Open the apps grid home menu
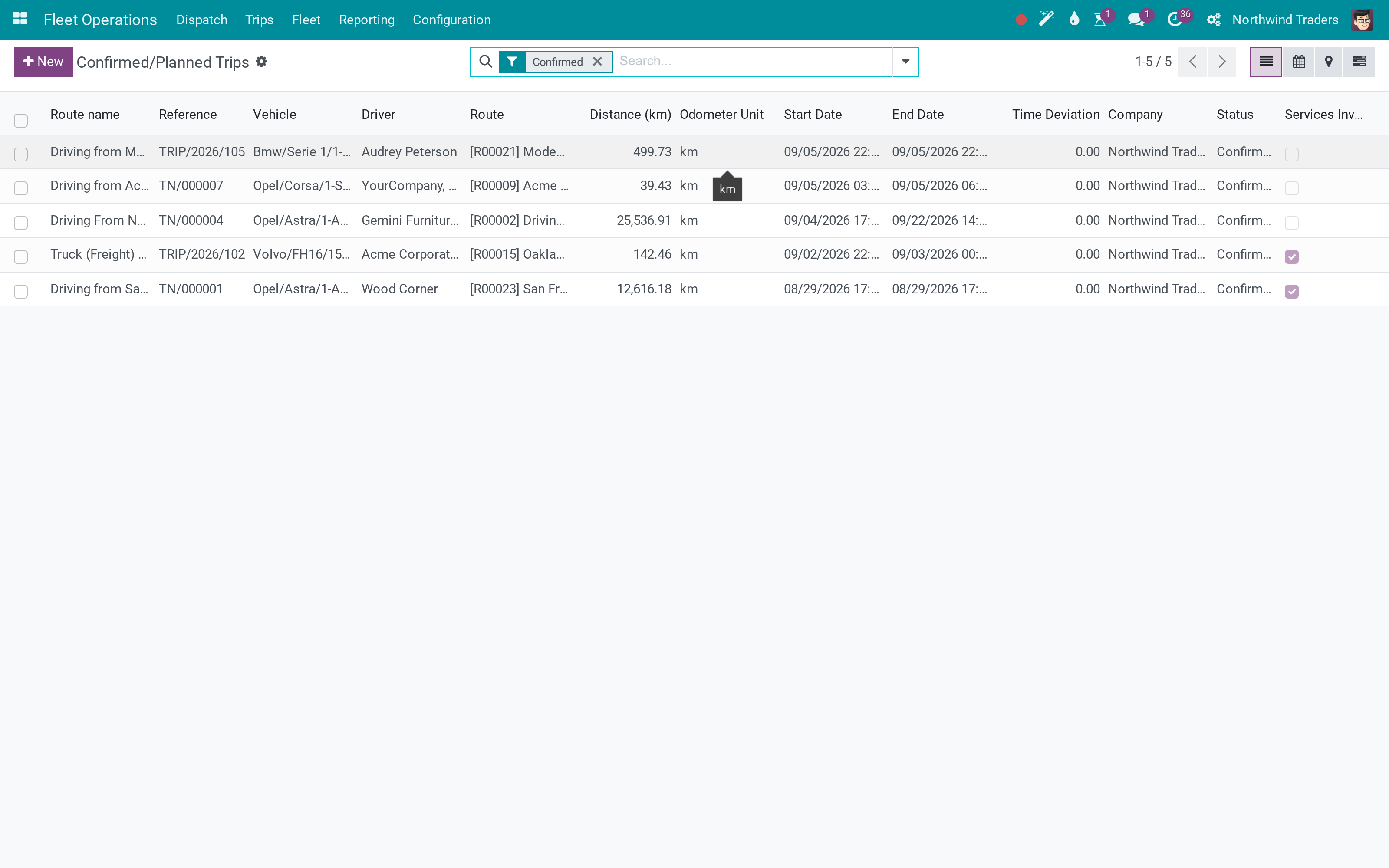 pyautogui.click(x=20, y=20)
